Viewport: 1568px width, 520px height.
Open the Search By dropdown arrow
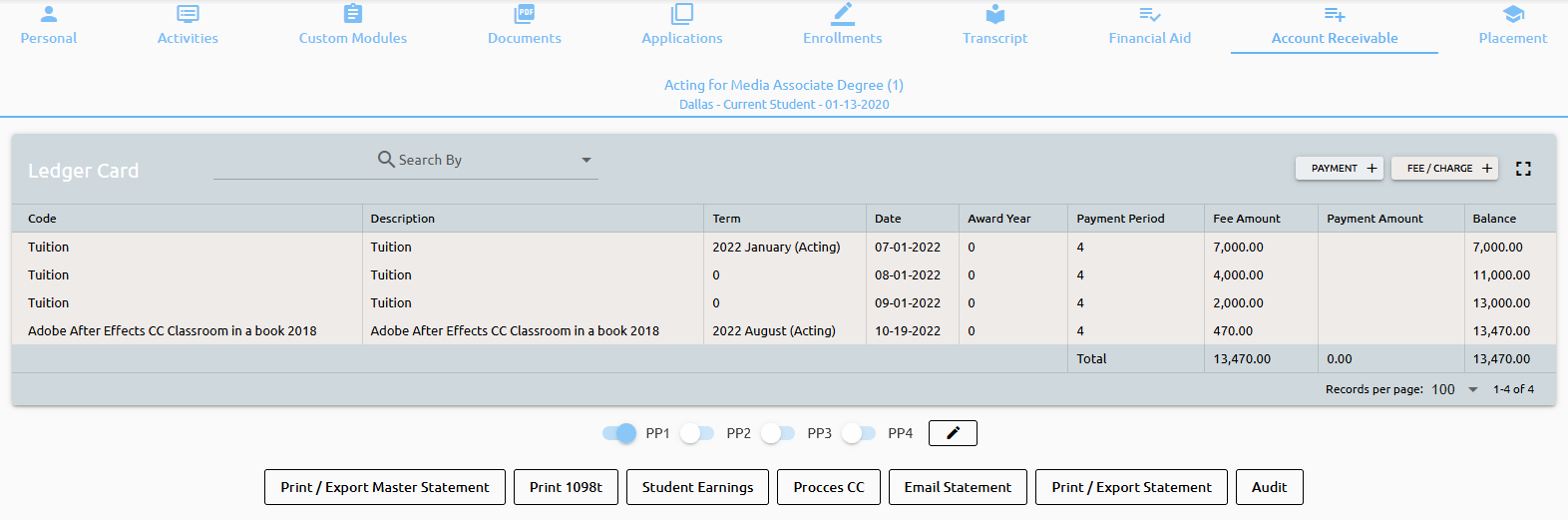coord(587,160)
